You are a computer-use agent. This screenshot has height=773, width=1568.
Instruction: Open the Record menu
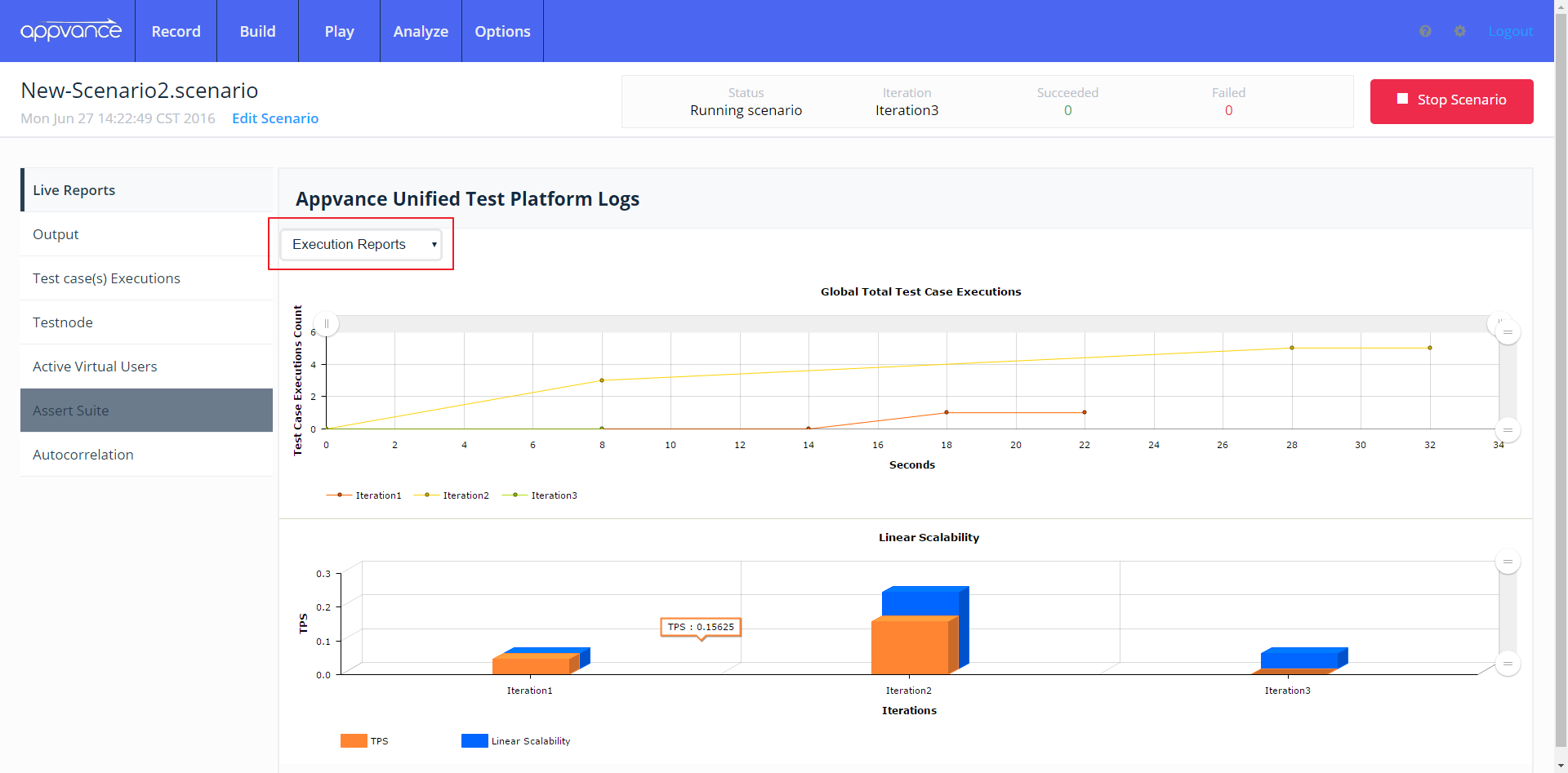tap(176, 31)
